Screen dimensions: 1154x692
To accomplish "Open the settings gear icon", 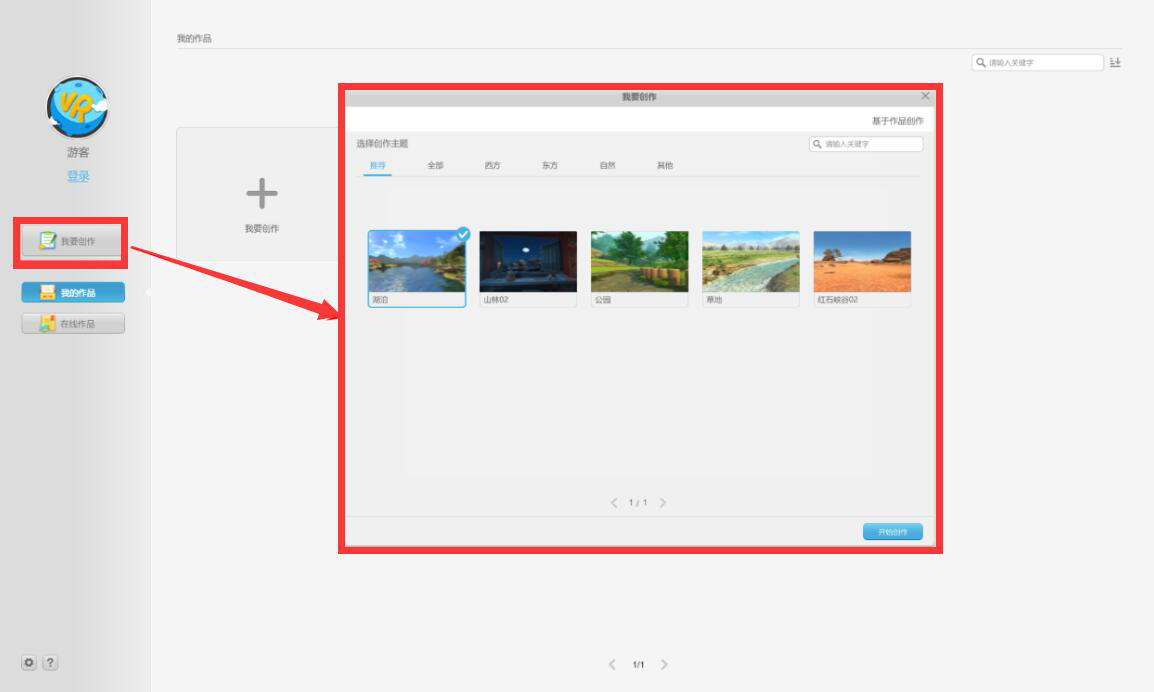I will tap(29, 663).
